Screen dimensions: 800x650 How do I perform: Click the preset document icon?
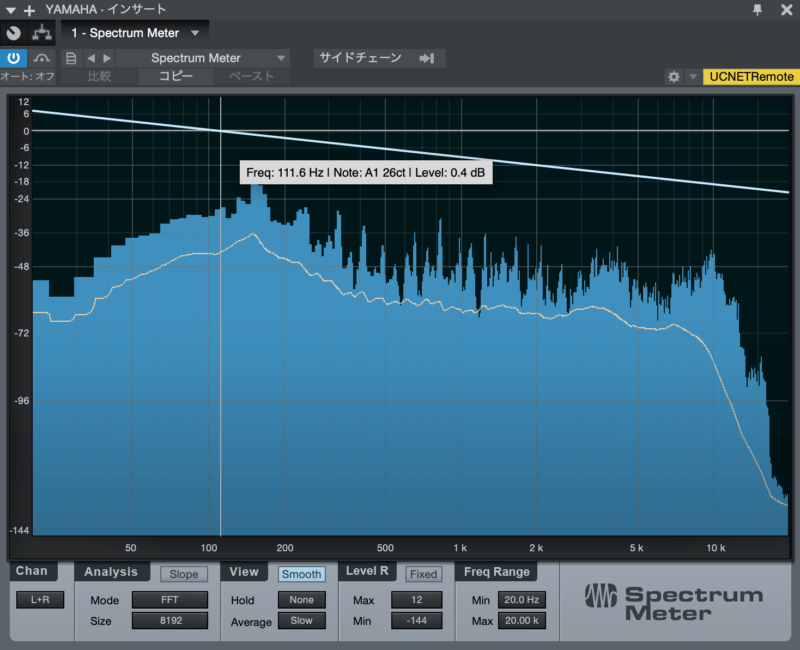(x=70, y=58)
